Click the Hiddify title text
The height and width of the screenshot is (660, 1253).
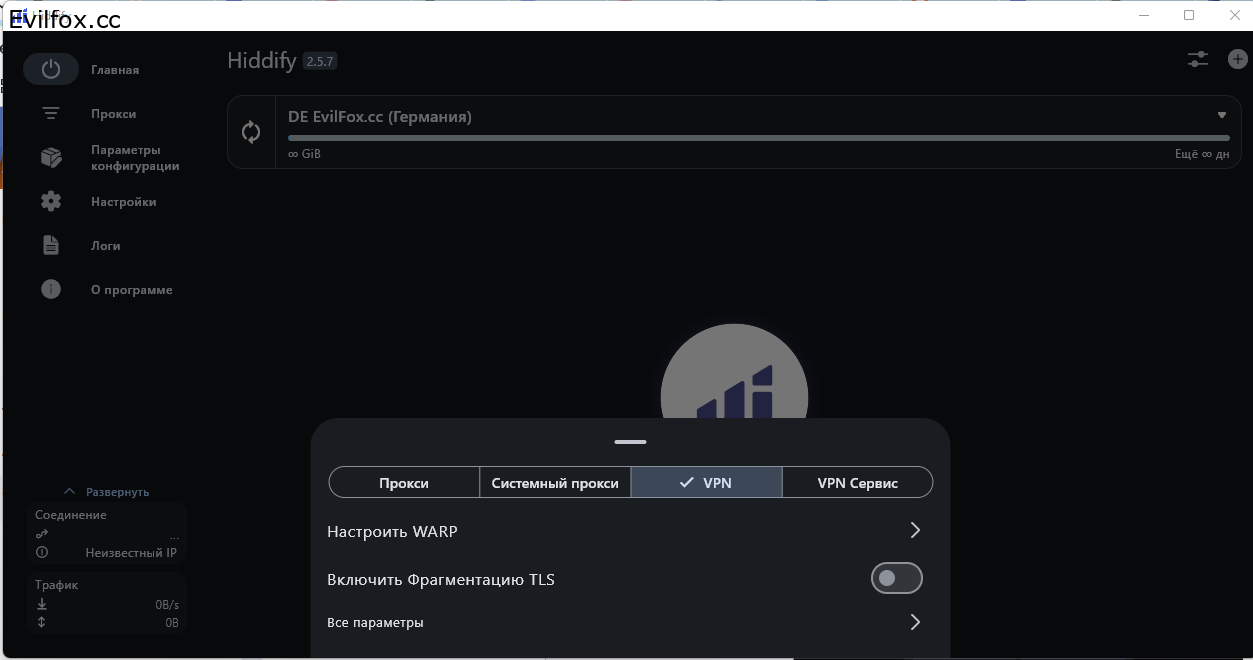262,61
